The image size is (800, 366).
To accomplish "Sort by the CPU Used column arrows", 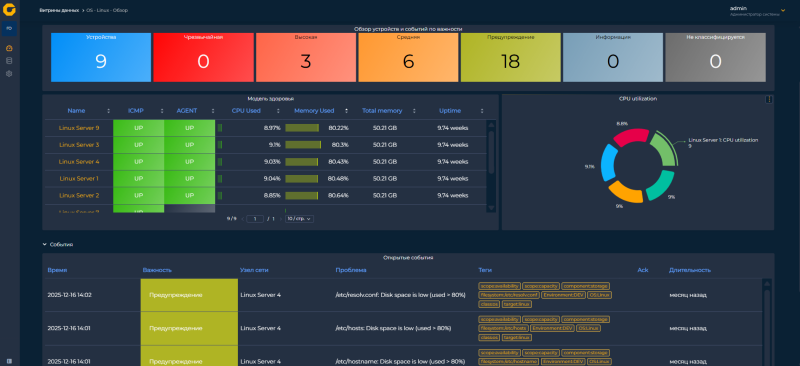I will click(279, 111).
